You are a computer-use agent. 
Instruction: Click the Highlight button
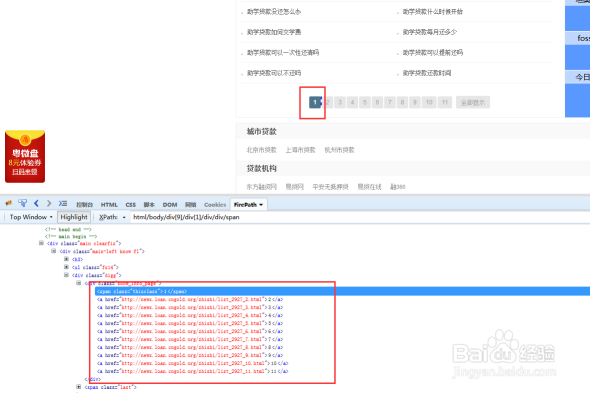tap(74, 217)
